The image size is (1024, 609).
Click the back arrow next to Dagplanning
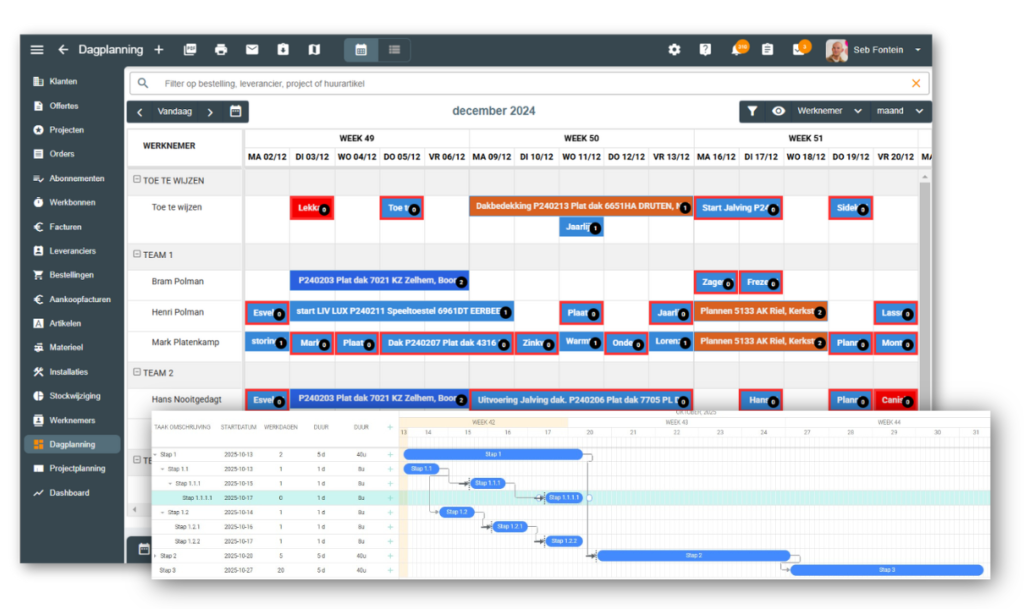(x=63, y=50)
